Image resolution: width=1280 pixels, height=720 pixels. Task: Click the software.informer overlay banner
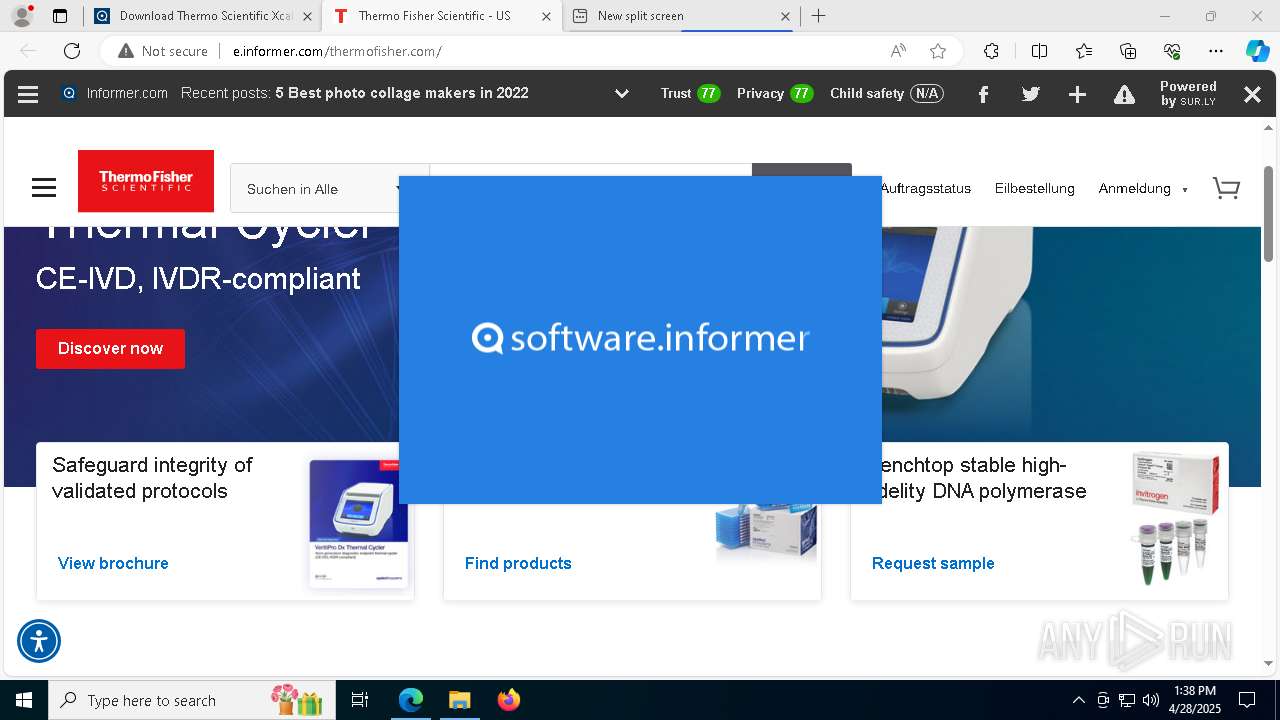(640, 339)
